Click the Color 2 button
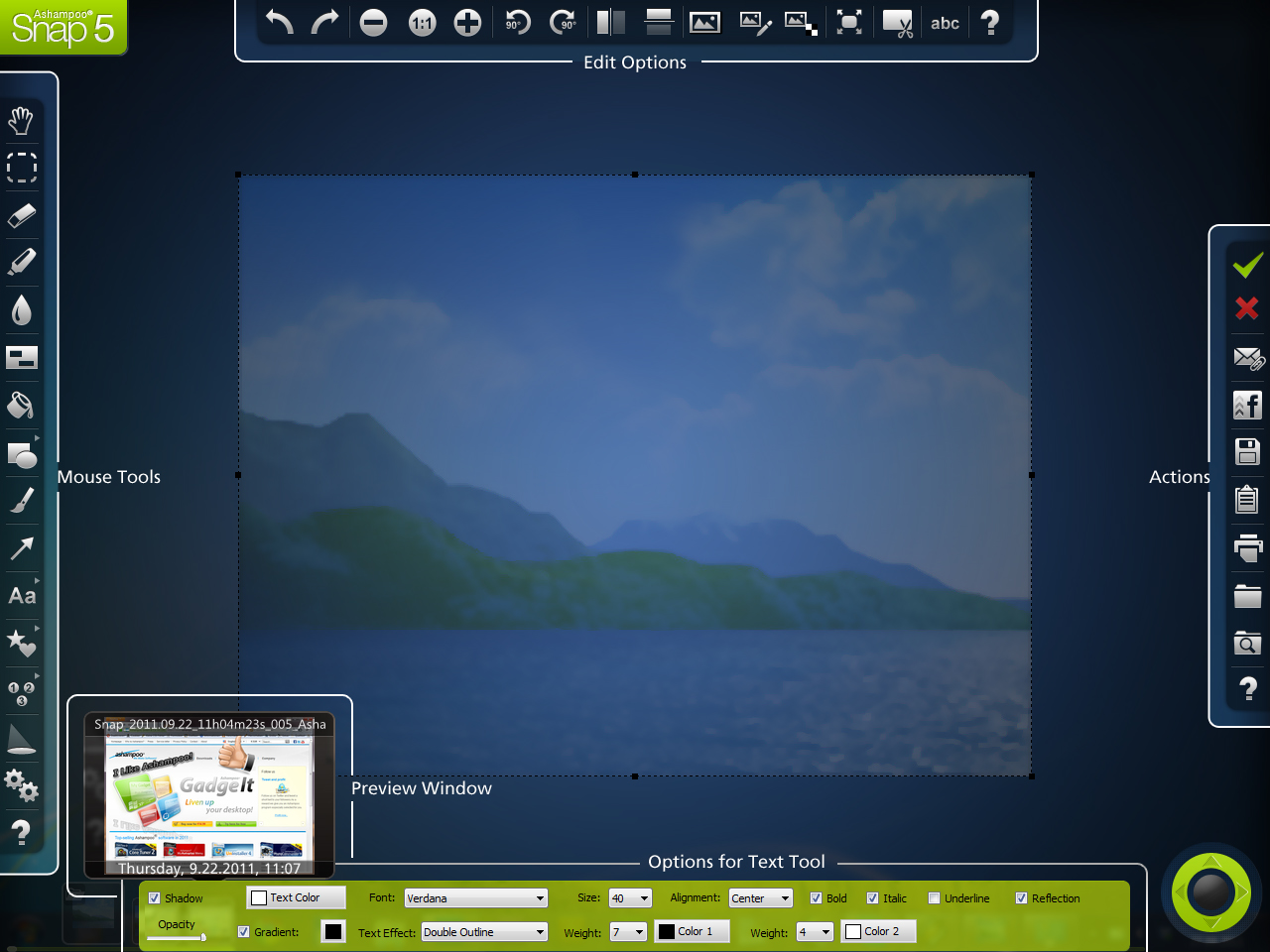Image resolution: width=1270 pixels, height=952 pixels. tap(878, 931)
